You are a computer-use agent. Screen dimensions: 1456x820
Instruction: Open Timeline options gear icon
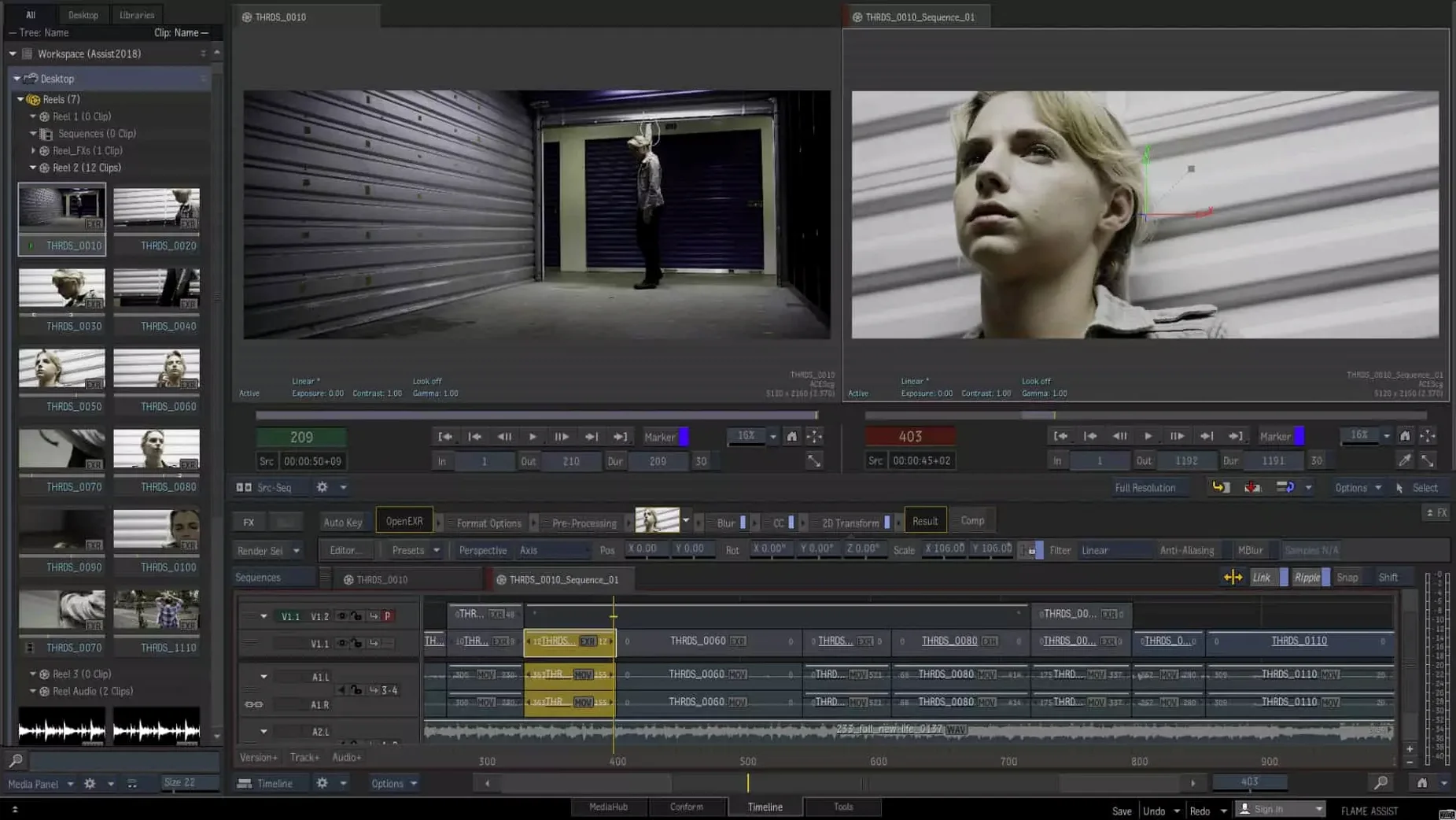(322, 783)
